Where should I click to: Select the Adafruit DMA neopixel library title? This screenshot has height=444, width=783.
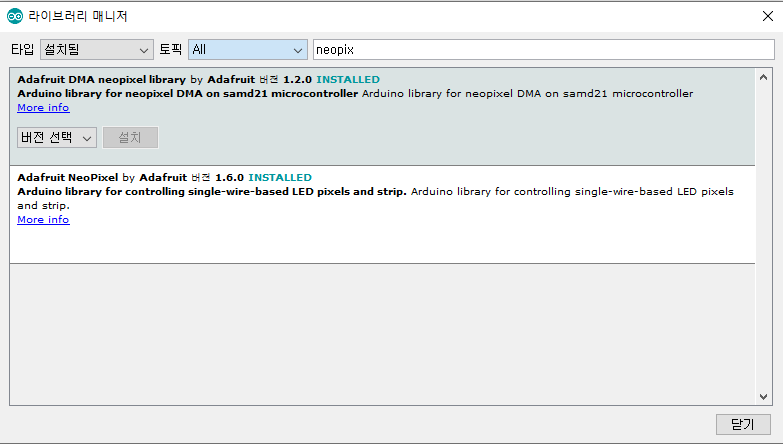pos(101,79)
